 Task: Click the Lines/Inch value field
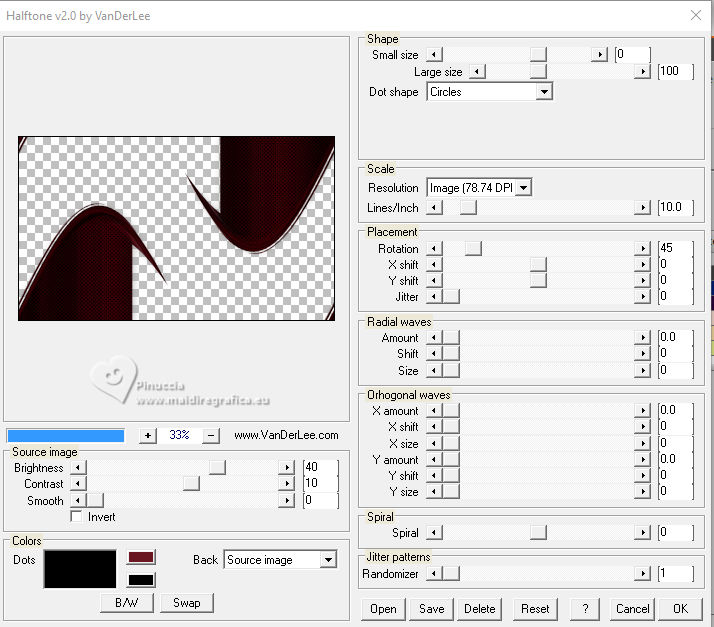point(676,208)
